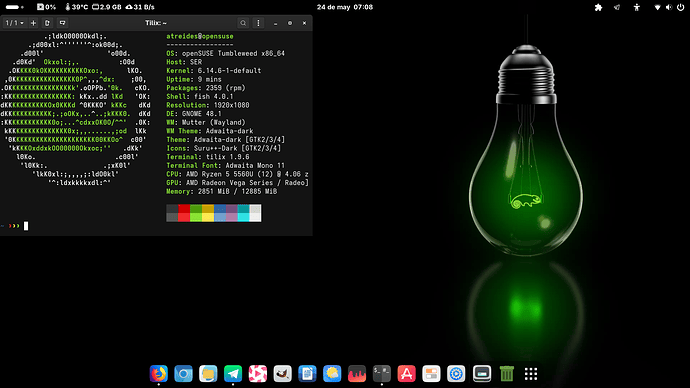Click the 'Kernel: 6.14.6-1-default' line
The width and height of the screenshot is (690, 388).
tap(213, 71)
